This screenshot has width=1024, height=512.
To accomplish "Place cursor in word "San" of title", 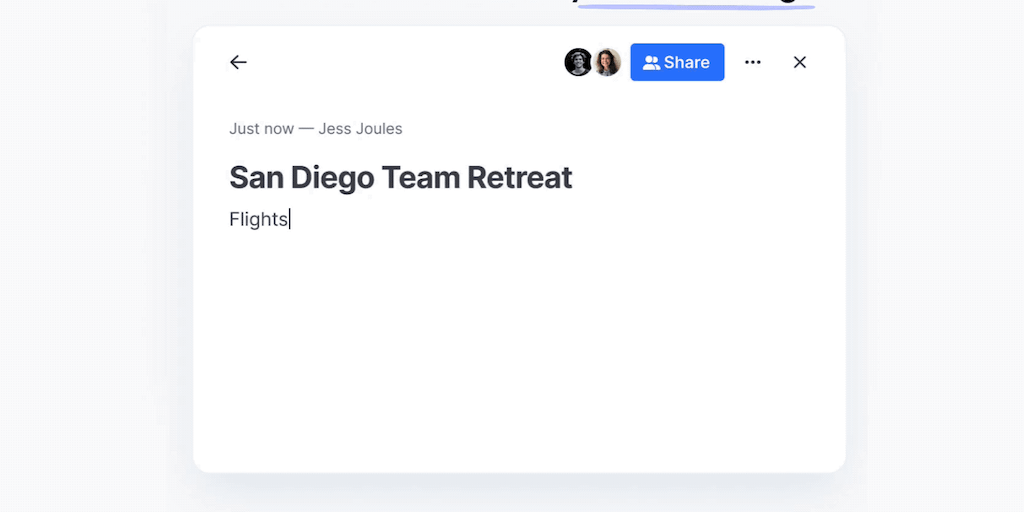I will tap(256, 178).
